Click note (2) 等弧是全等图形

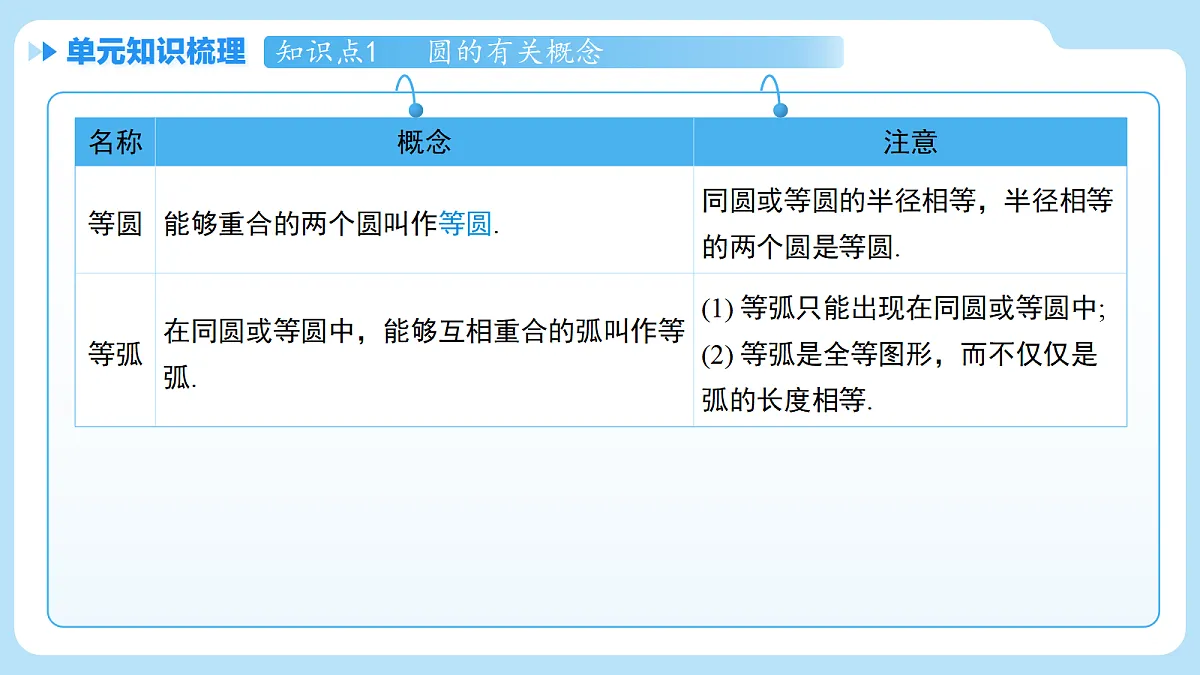click(899, 355)
